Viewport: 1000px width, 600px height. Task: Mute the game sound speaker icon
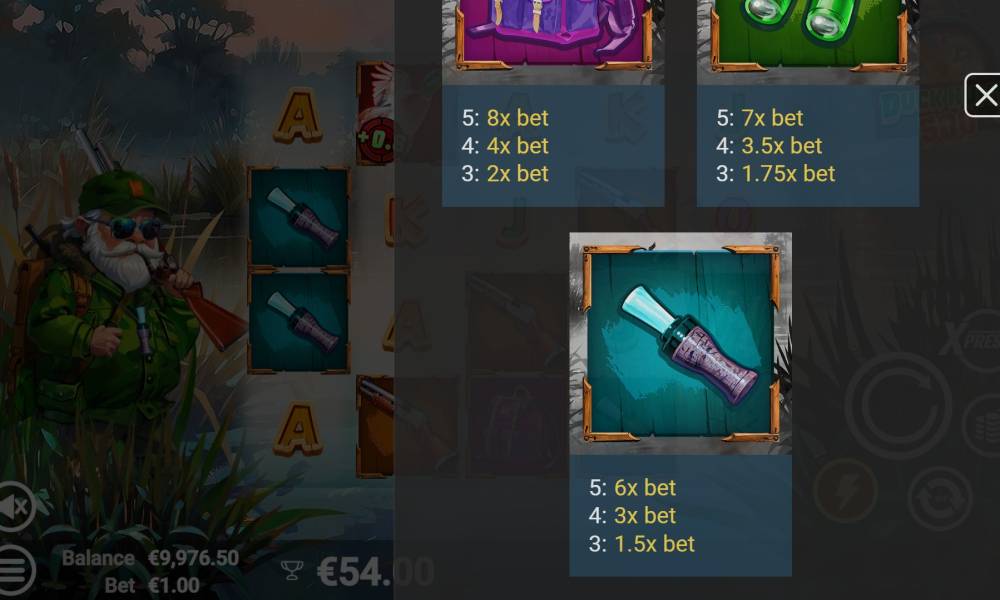(14, 507)
